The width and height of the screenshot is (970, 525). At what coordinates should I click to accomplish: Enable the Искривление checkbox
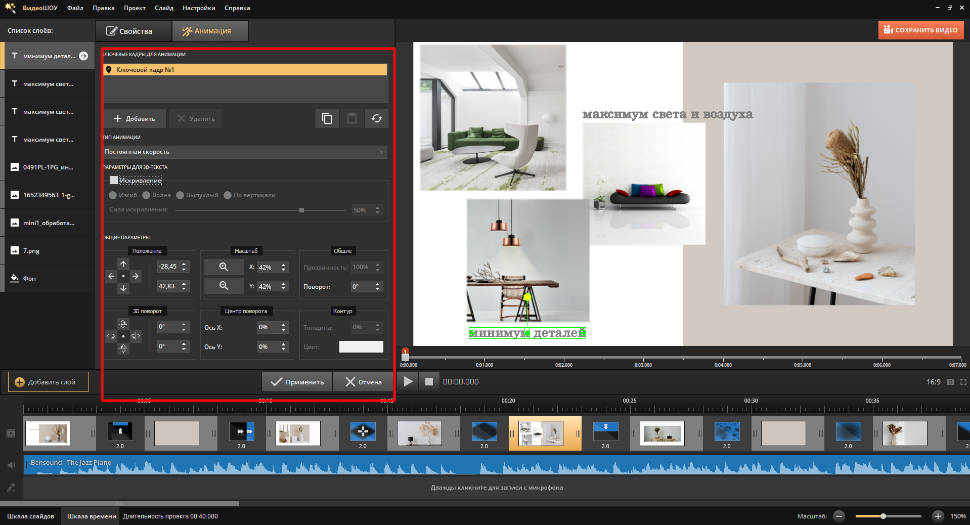click(x=114, y=180)
